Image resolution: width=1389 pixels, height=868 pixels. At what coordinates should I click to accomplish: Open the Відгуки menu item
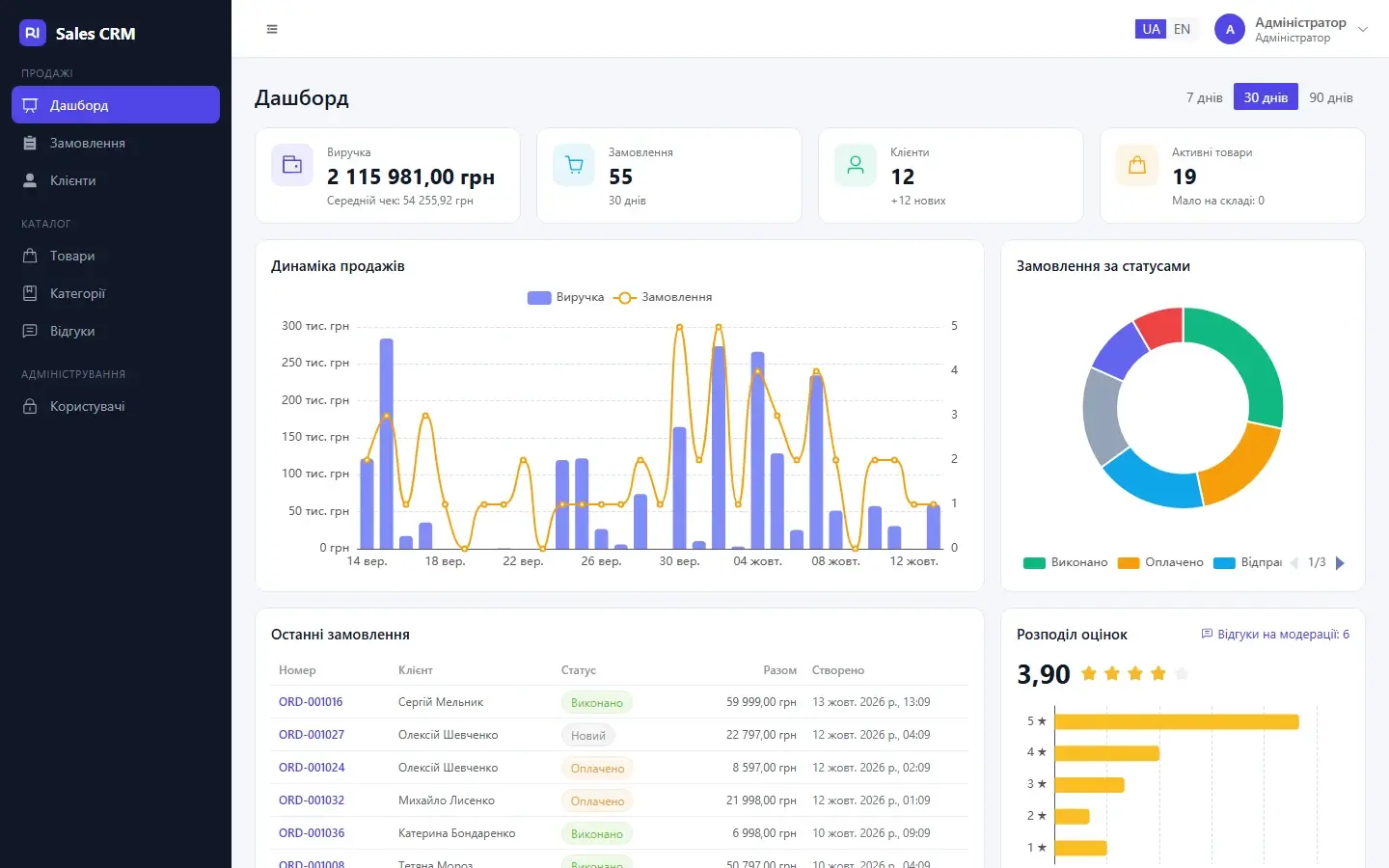116,331
